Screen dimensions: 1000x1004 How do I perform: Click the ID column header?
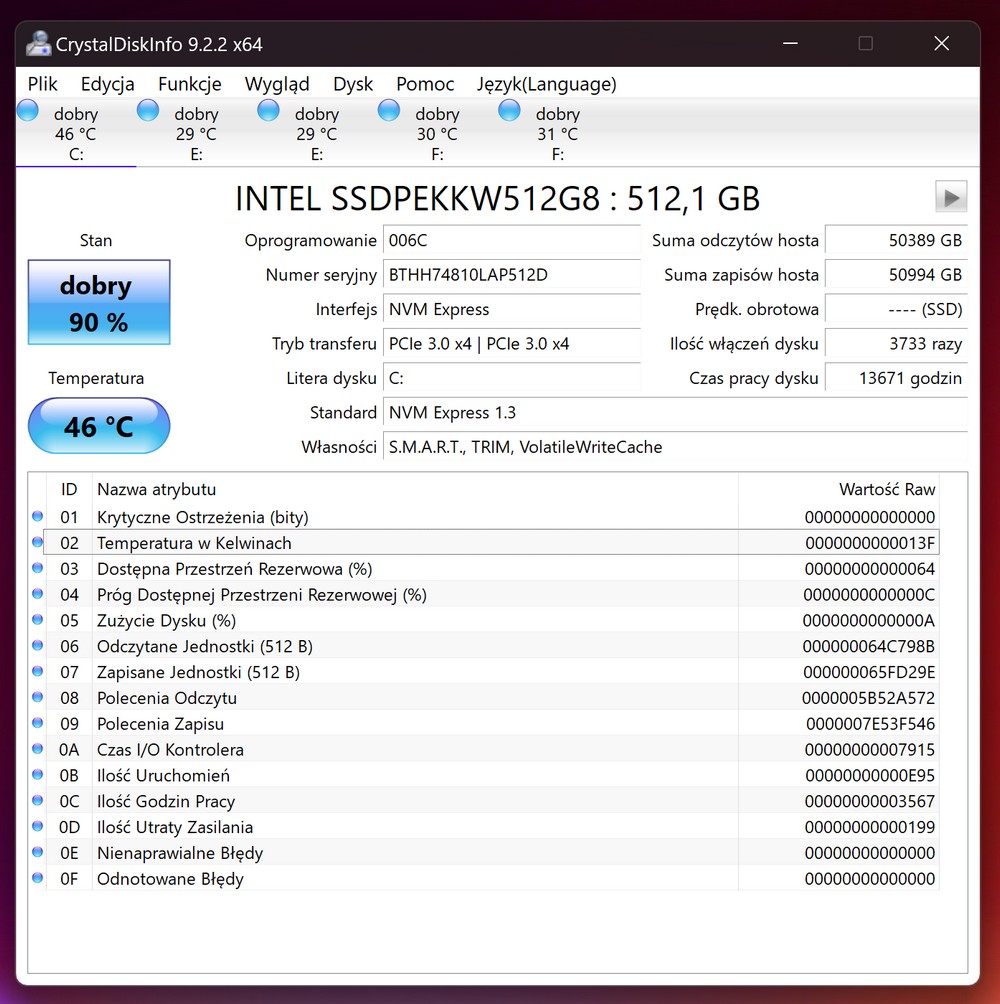69,489
